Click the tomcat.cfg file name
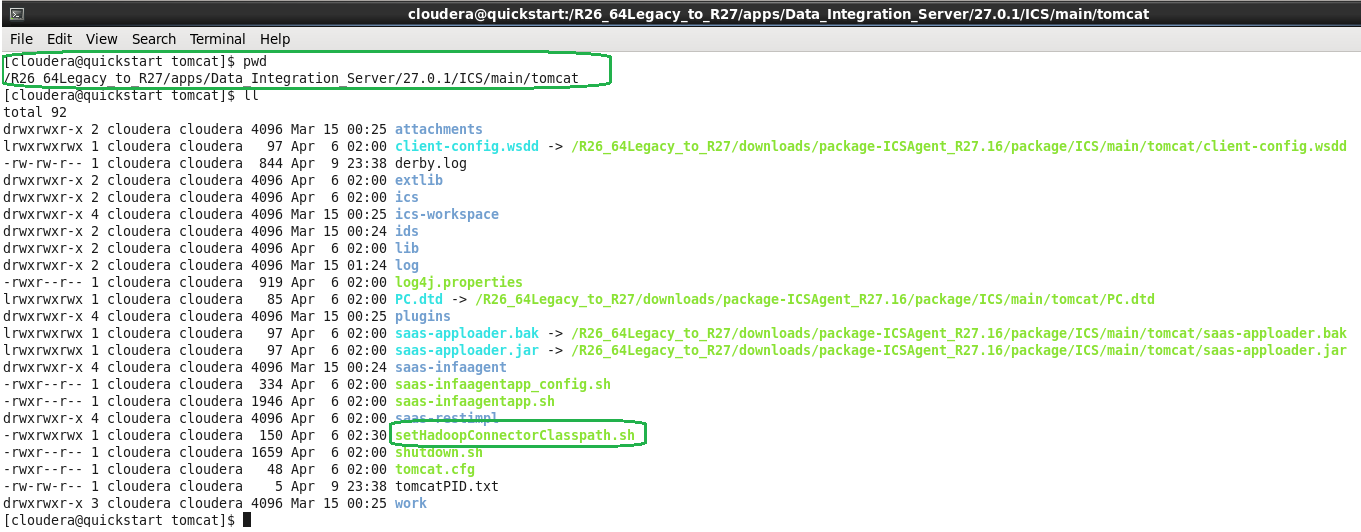Viewport: 1361px width, 532px height. point(435,469)
